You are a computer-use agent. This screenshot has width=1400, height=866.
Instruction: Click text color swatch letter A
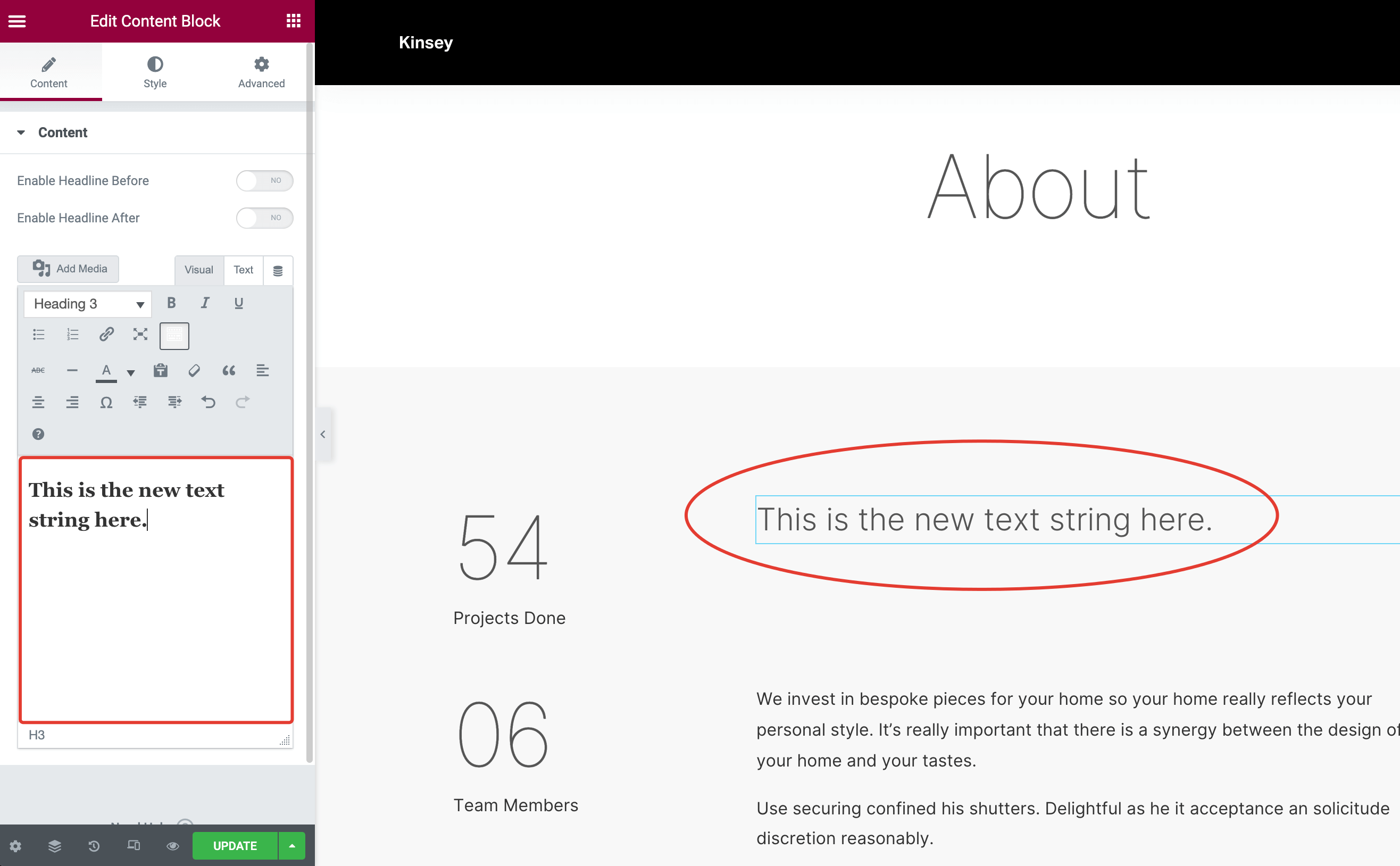pyautogui.click(x=106, y=371)
